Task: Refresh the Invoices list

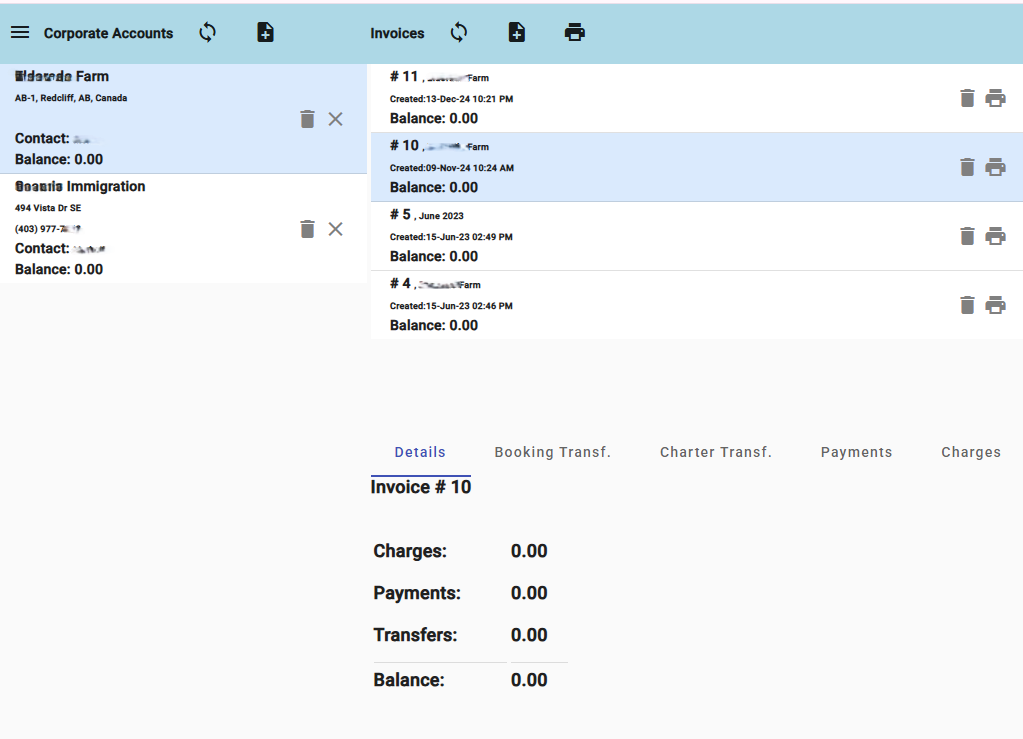Action: point(459,33)
